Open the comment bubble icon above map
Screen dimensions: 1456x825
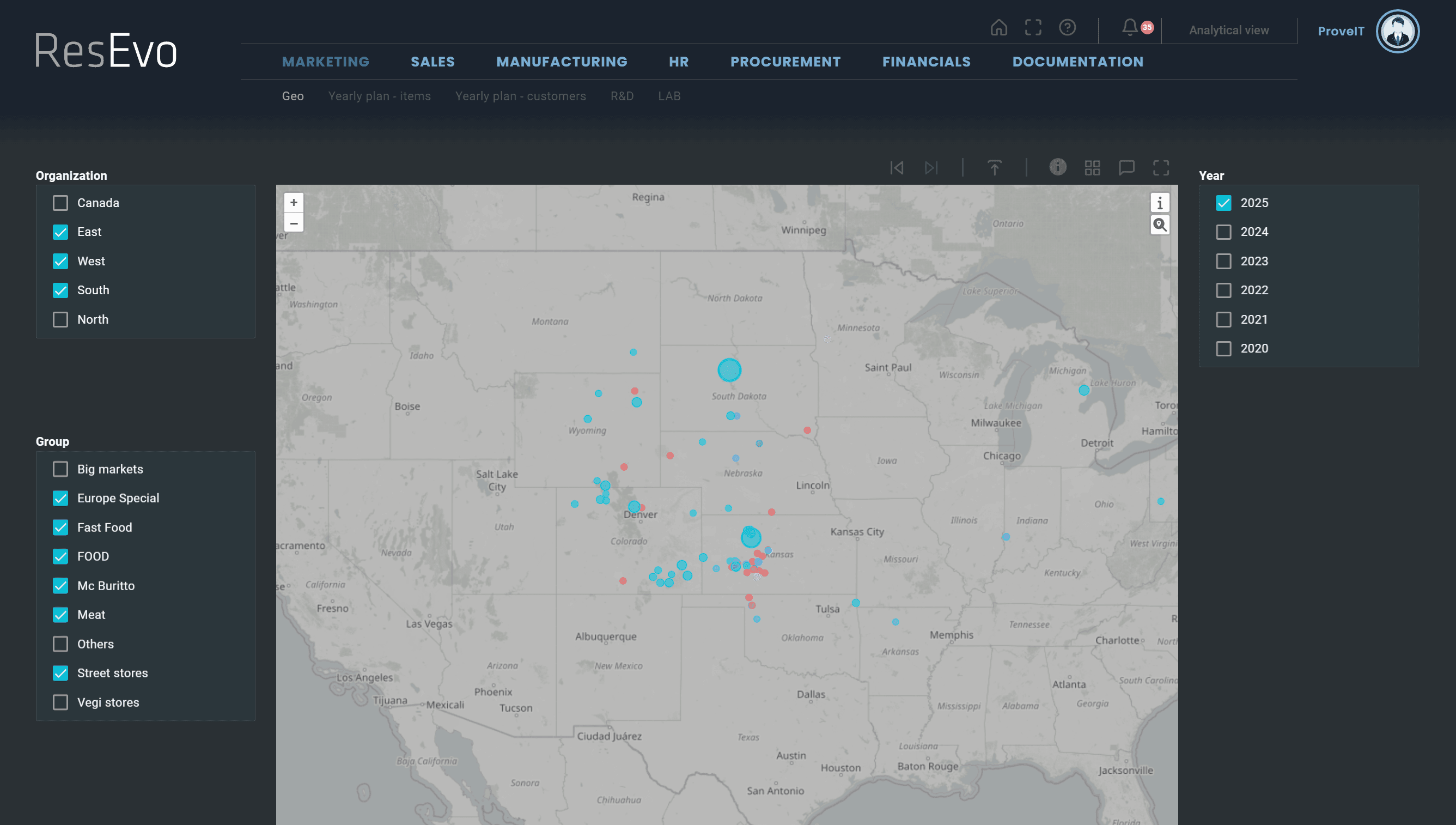tap(1126, 168)
